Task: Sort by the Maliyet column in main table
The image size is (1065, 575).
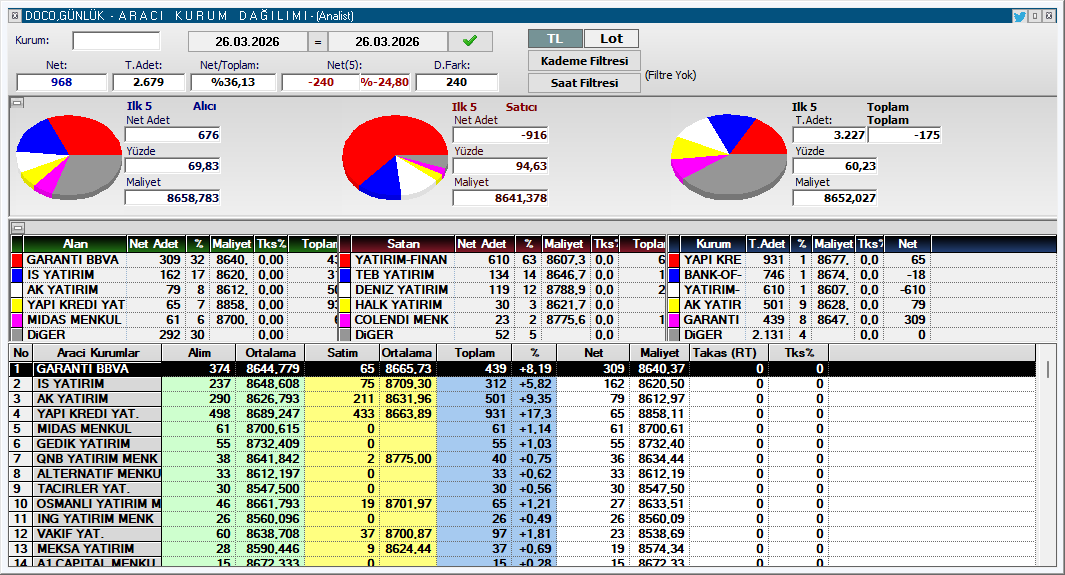Action: click(x=659, y=353)
